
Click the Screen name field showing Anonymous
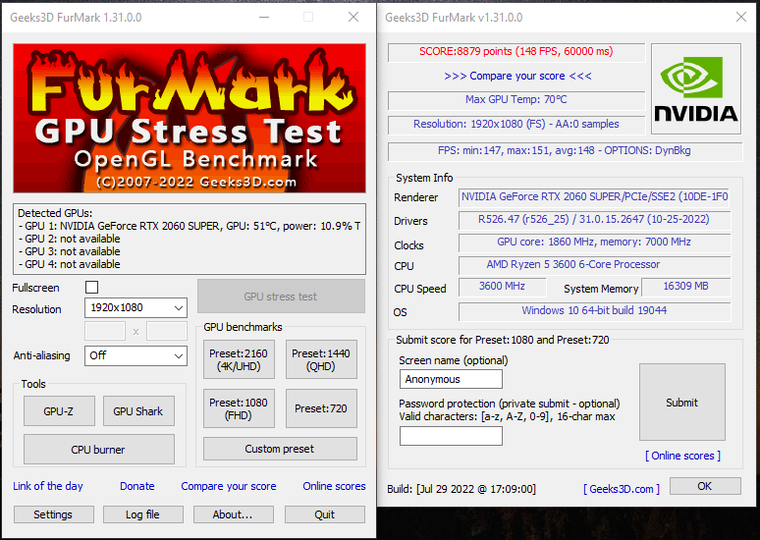coord(451,379)
